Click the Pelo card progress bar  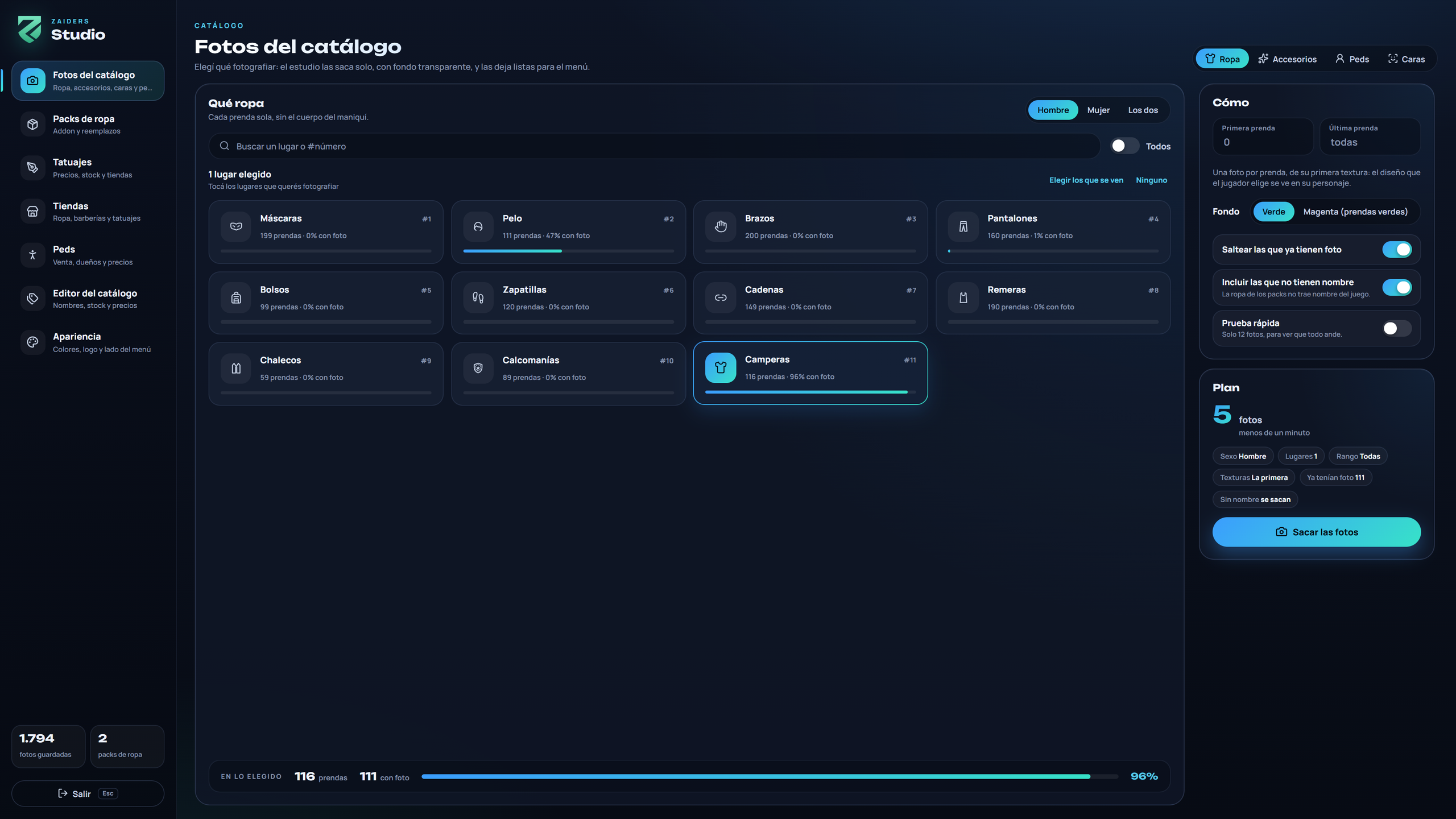pos(568,251)
